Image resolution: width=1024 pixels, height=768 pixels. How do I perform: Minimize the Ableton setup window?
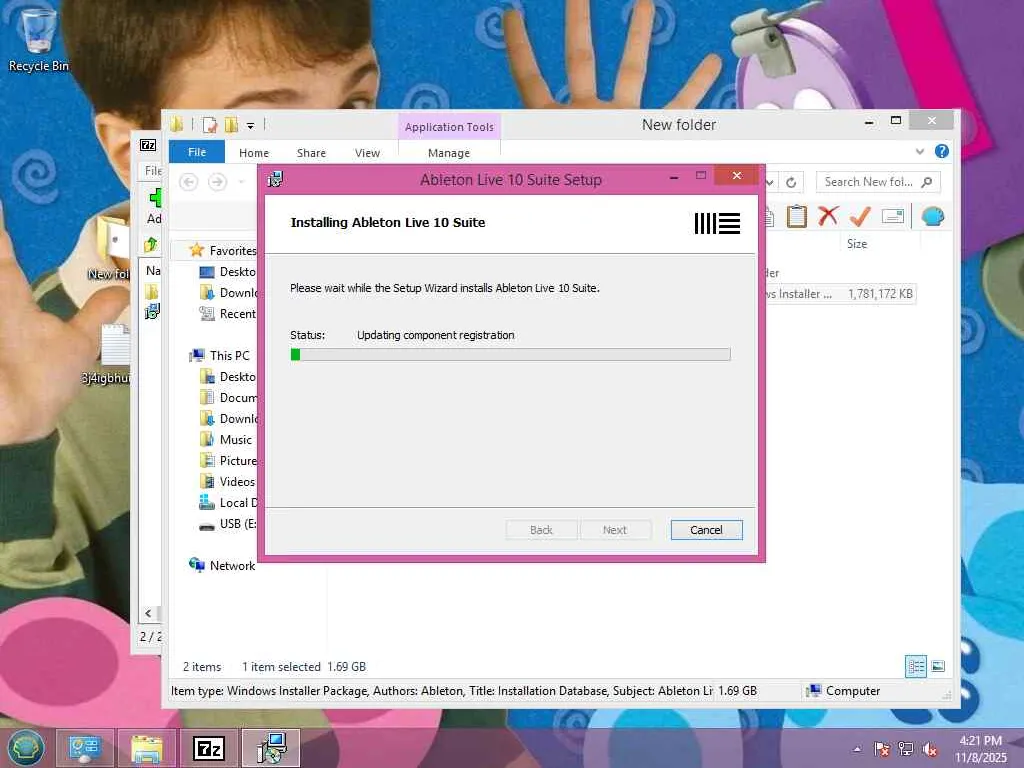tap(673, 176)
